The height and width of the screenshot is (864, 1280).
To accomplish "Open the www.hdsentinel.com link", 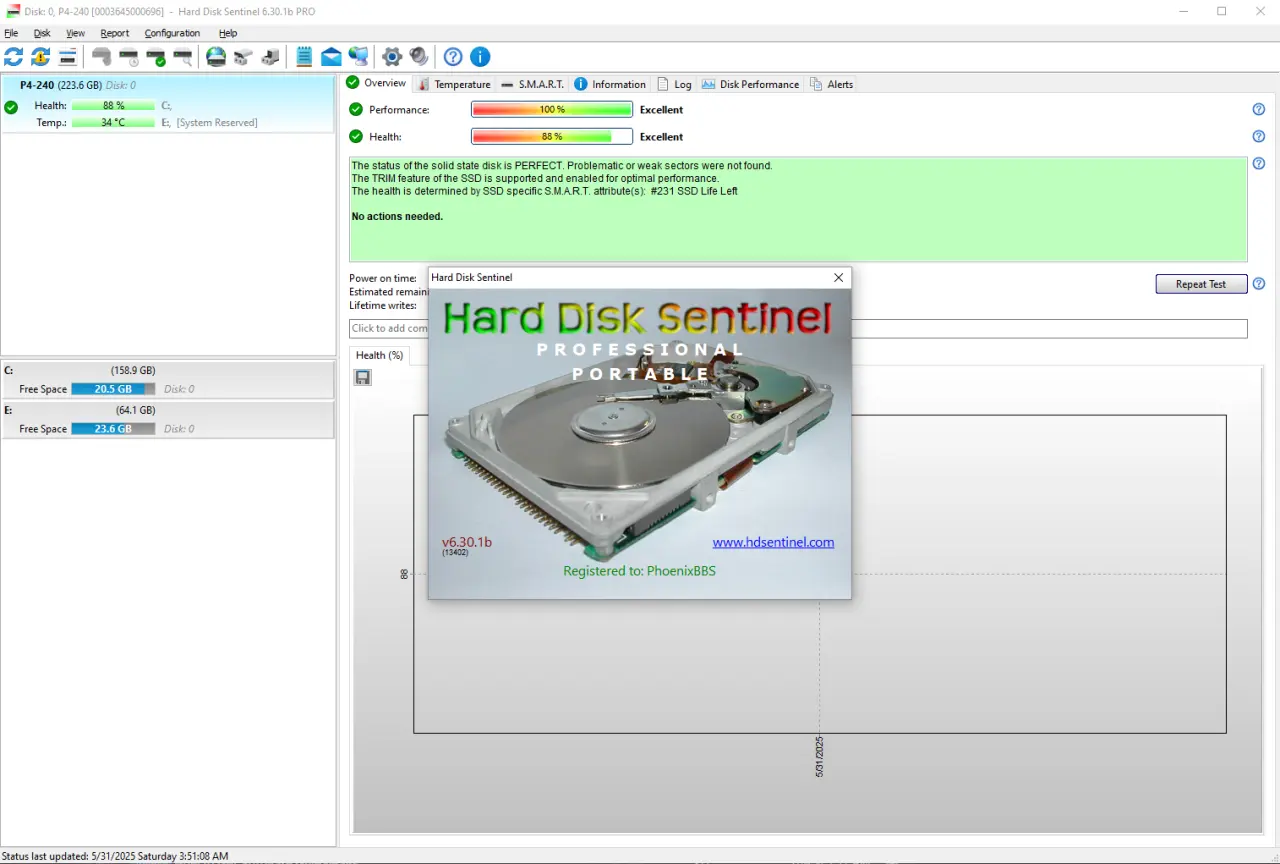I will click(773, 542).
